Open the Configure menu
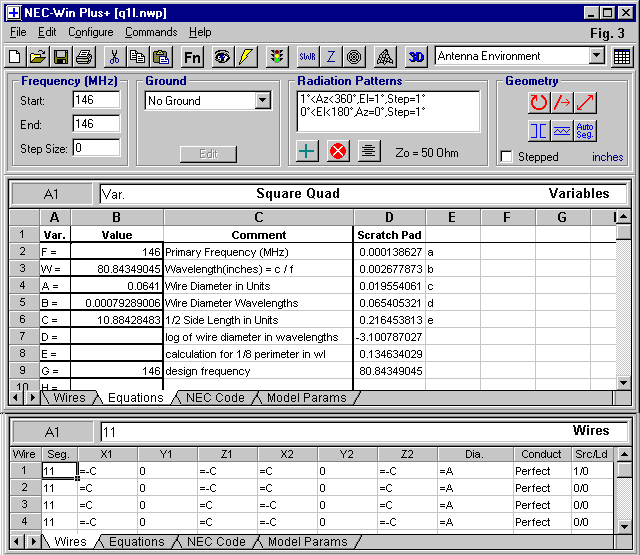Viewport: 640px width, 555px height. pyautogui.click(x=91, y=32)
